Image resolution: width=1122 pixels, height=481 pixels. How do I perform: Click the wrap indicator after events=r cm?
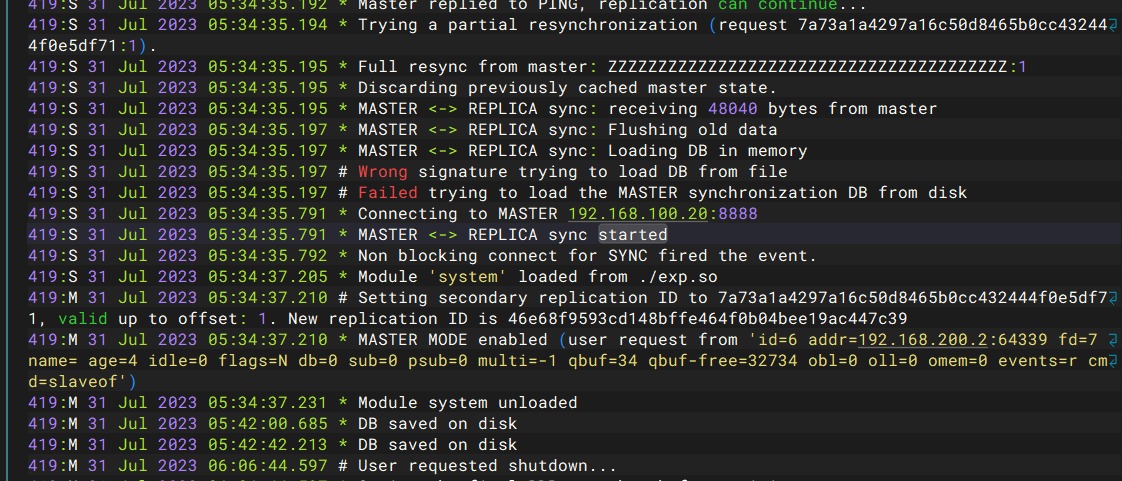coord(1114,361)
